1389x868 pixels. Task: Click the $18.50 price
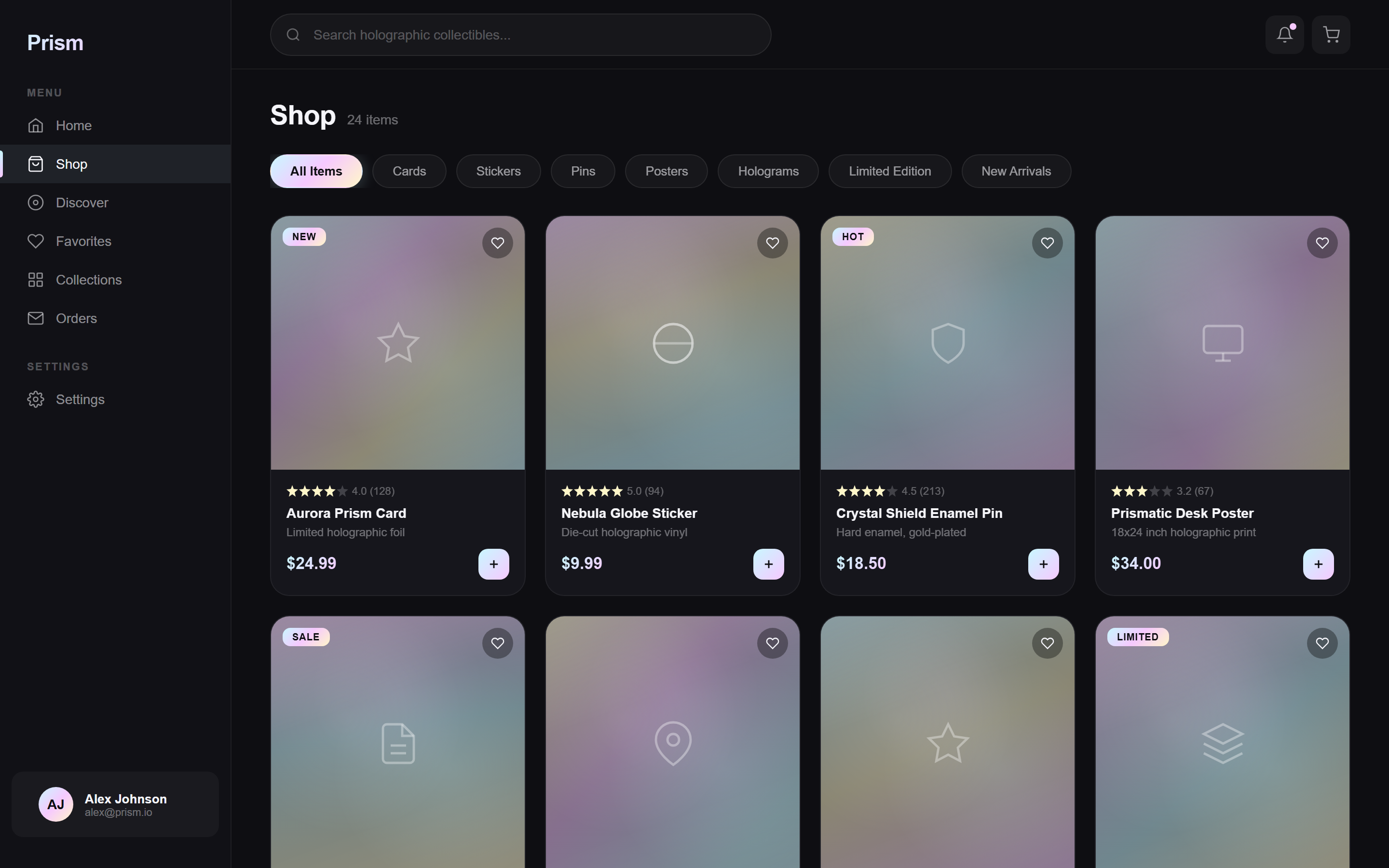(861, 563)
